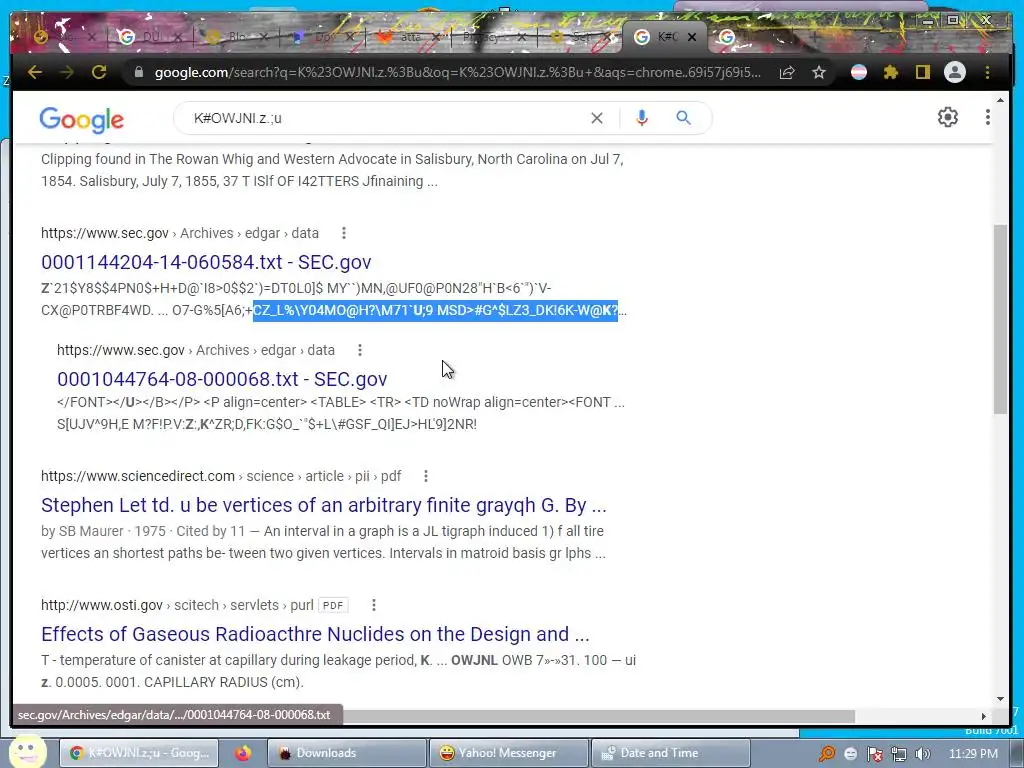Click the security flag tray icon
The width and height of the screenshot is (1024, 768).
pyautogui.click(x=875, y=754)
